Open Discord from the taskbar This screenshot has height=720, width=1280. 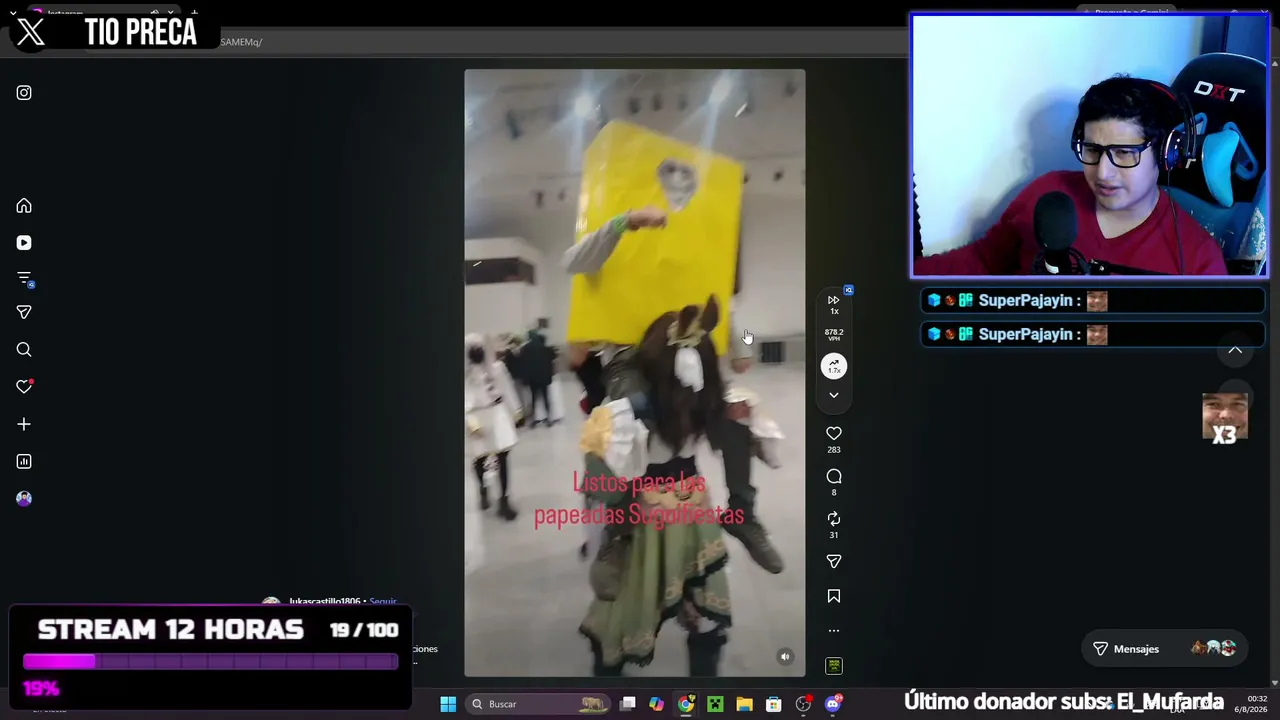pos(833,704)
